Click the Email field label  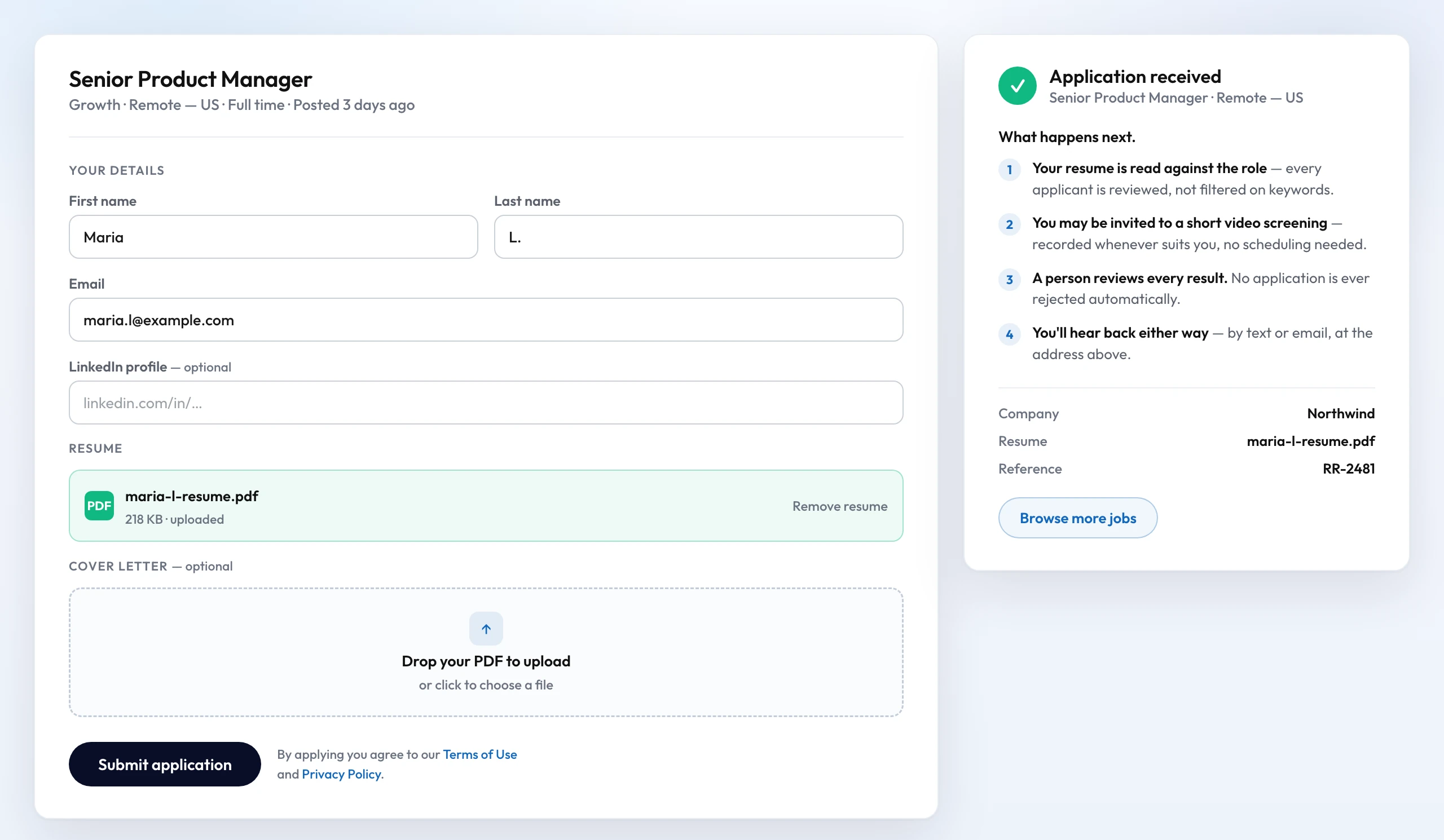click(x=86, y=284)
